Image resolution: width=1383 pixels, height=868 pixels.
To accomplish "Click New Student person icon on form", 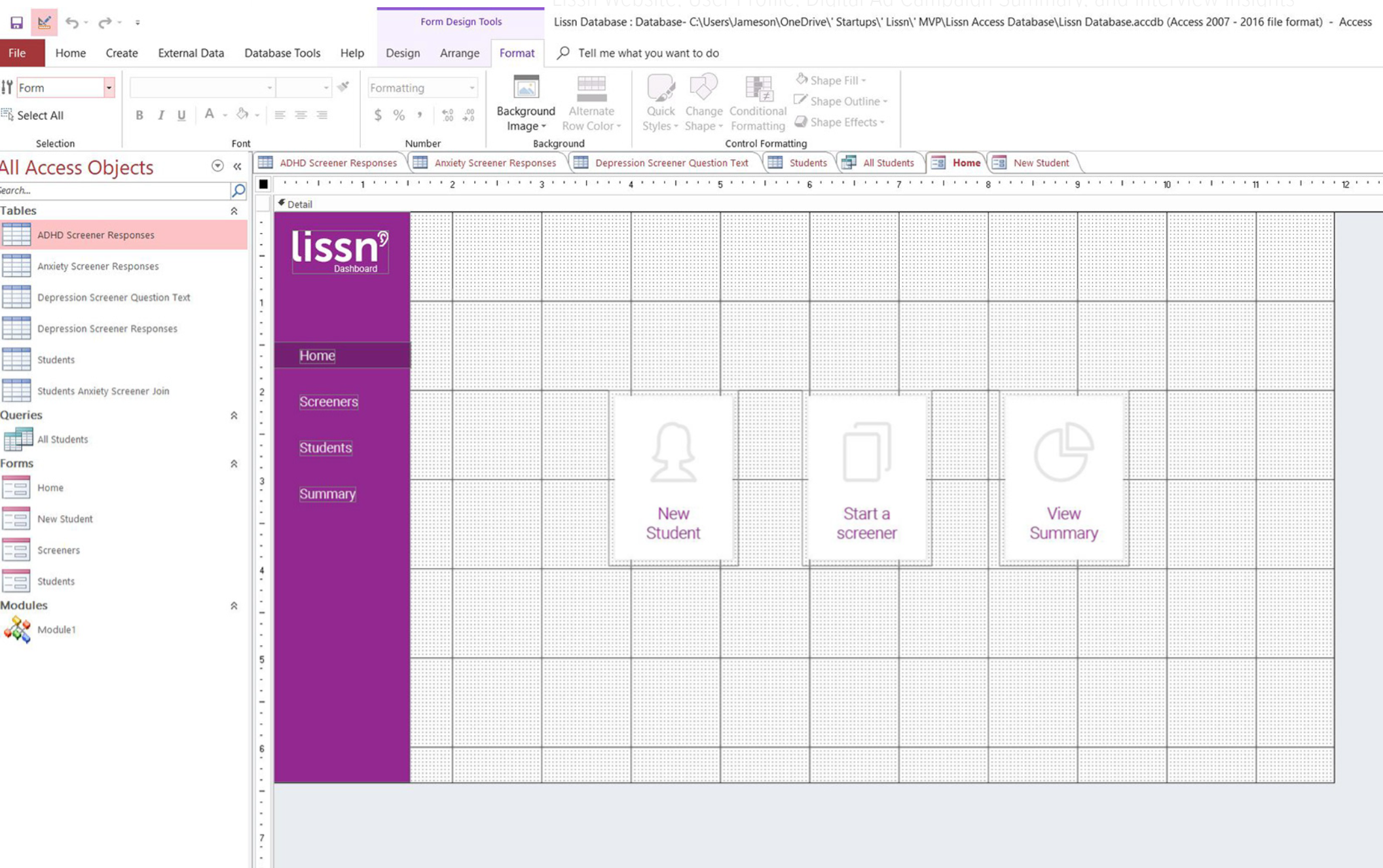I will (673, 453).
